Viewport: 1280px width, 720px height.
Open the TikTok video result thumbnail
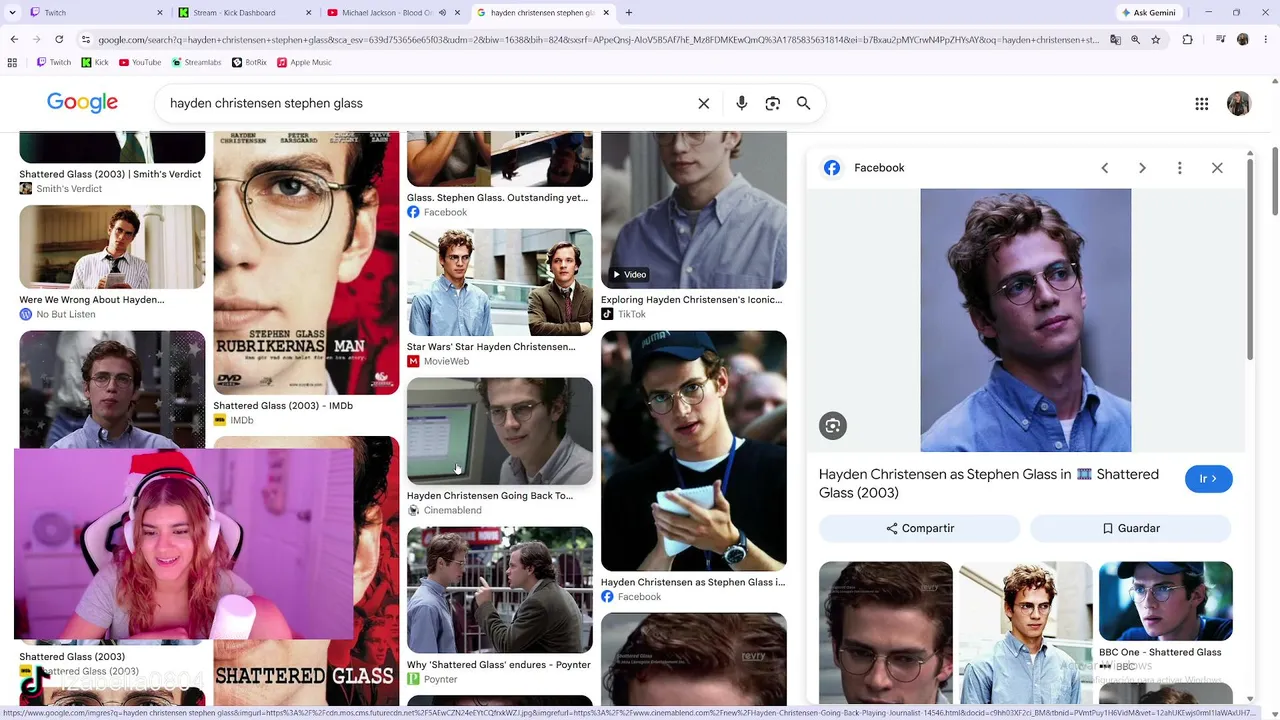point(693,210)
